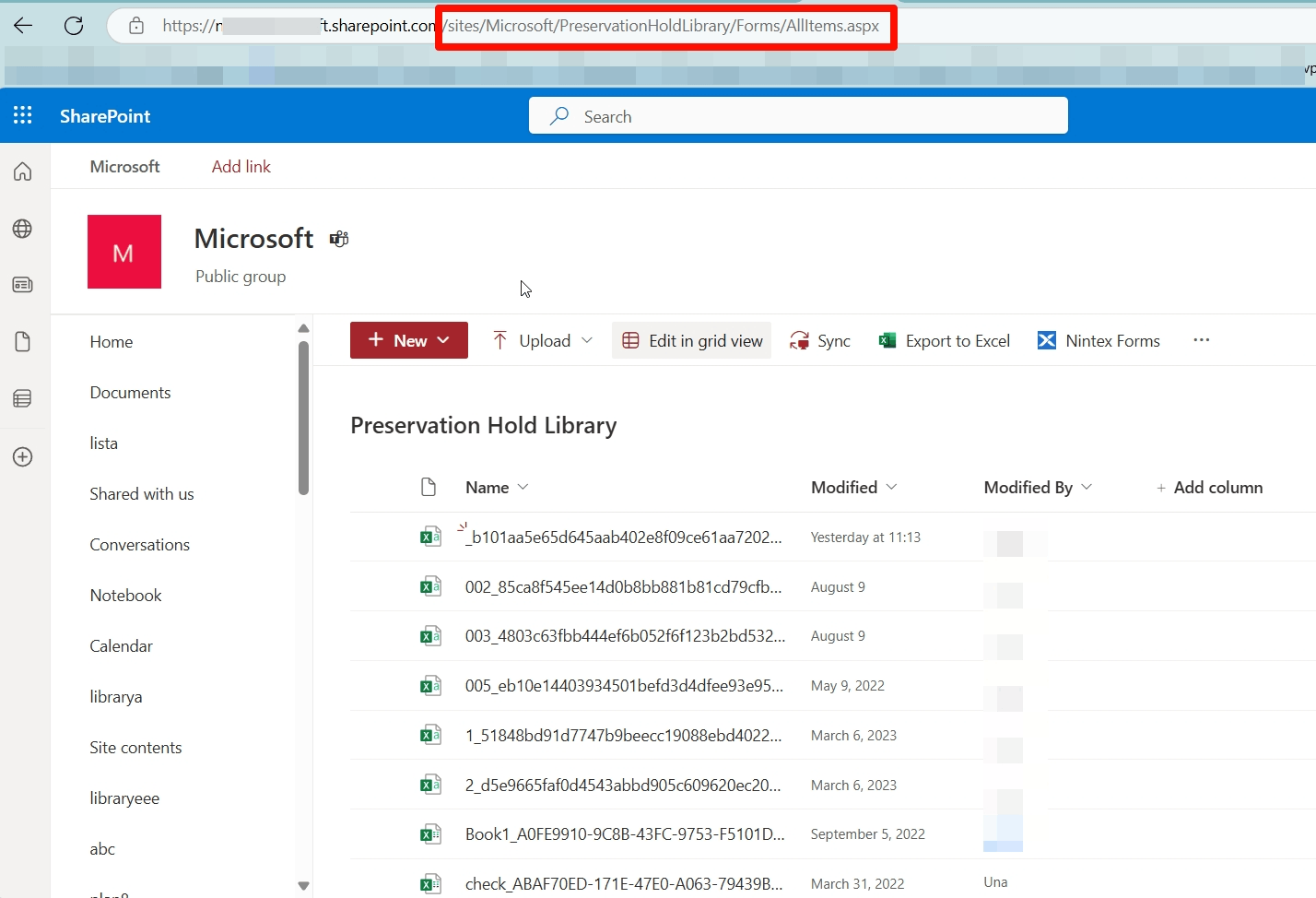The image size is (1316, 898).
Task: Open My files page icon in the rail
Action: tap(23, 342)
